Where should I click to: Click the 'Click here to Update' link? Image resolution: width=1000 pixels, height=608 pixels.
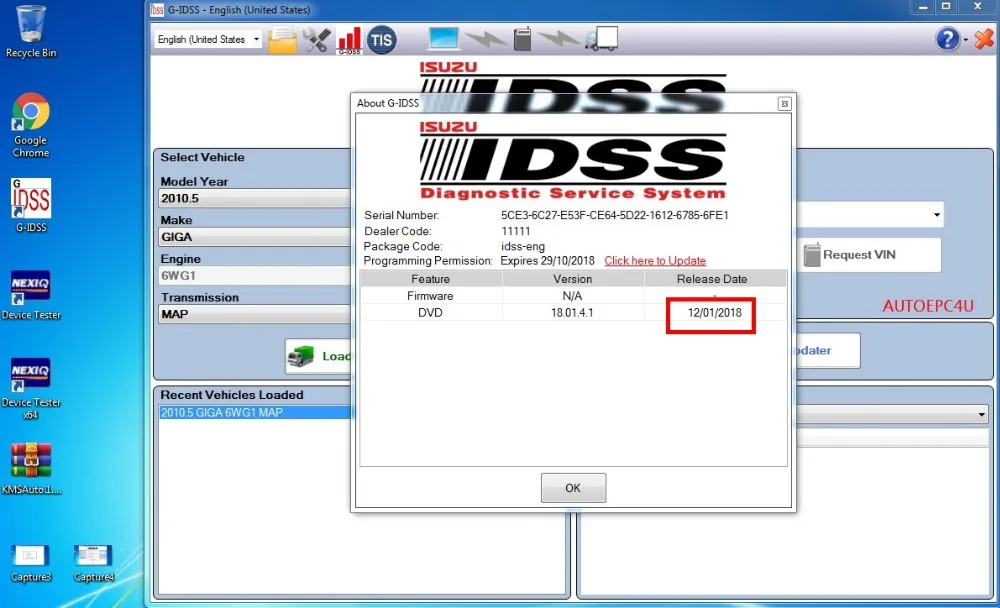655,261
